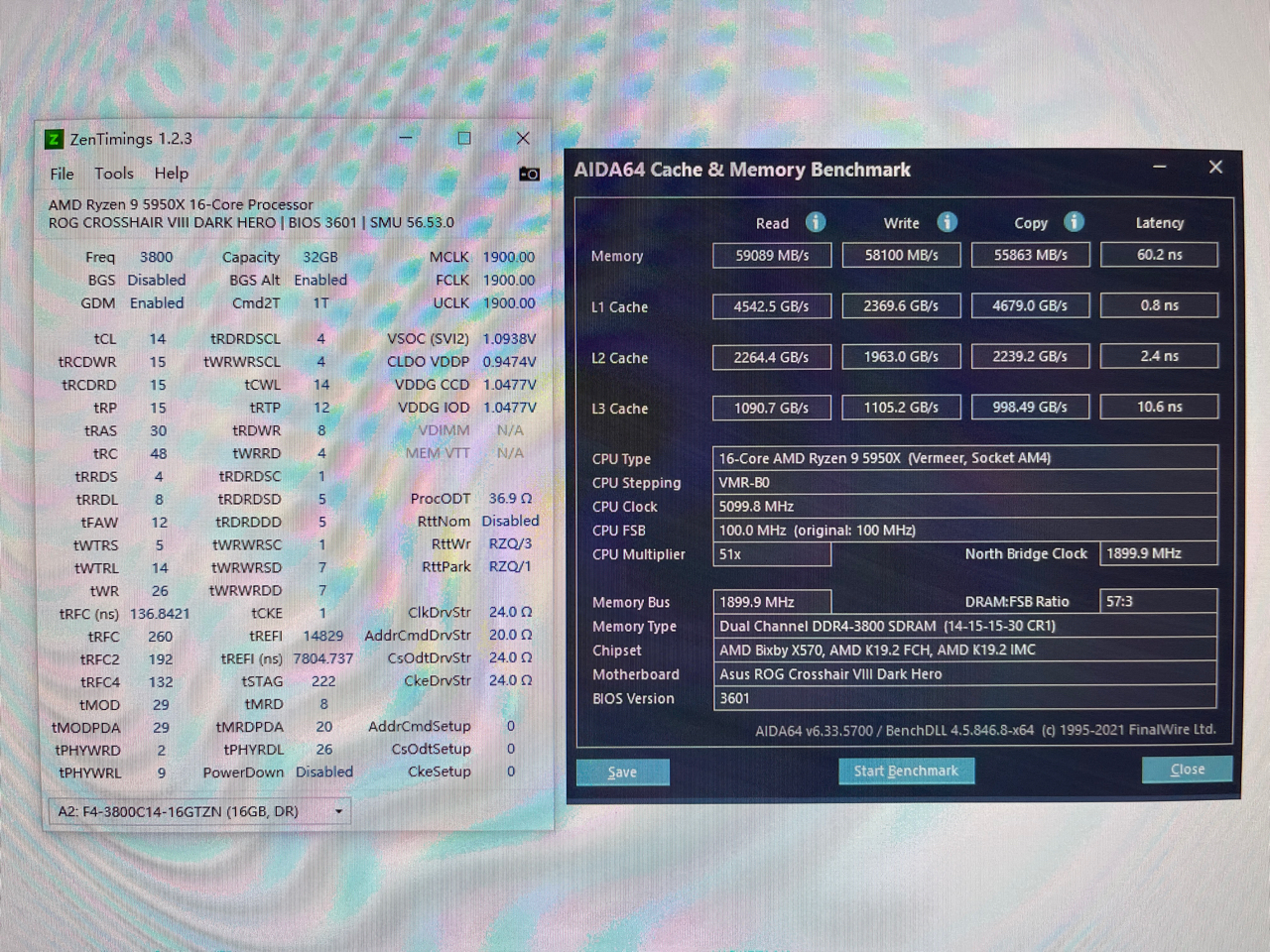Open the A2 memory module dropdown
Image resolution: width=1270 pixels, height=952 pixels.
199,811
